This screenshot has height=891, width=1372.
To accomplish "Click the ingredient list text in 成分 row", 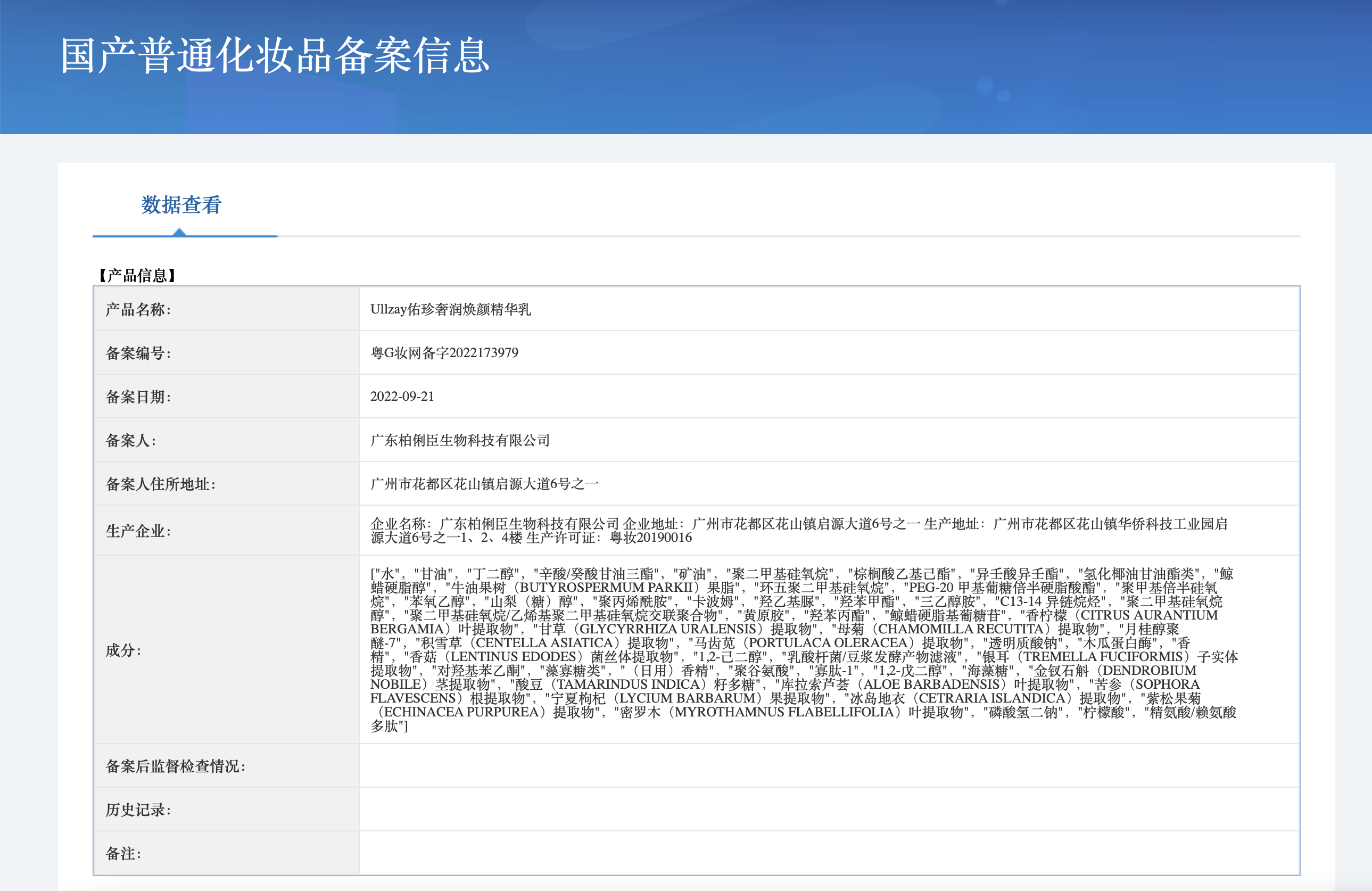I will (804, 650).
